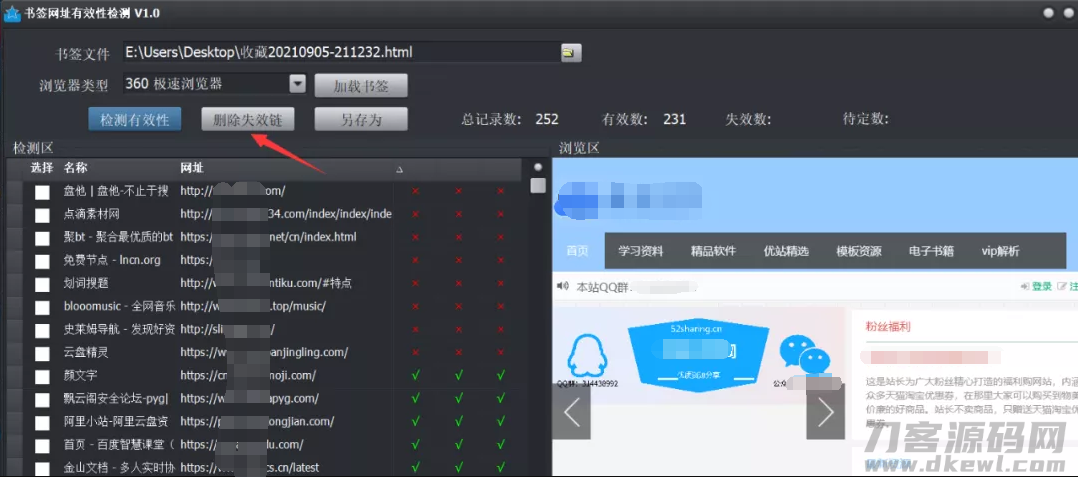Click the 名称 column header

coord(76,168)
